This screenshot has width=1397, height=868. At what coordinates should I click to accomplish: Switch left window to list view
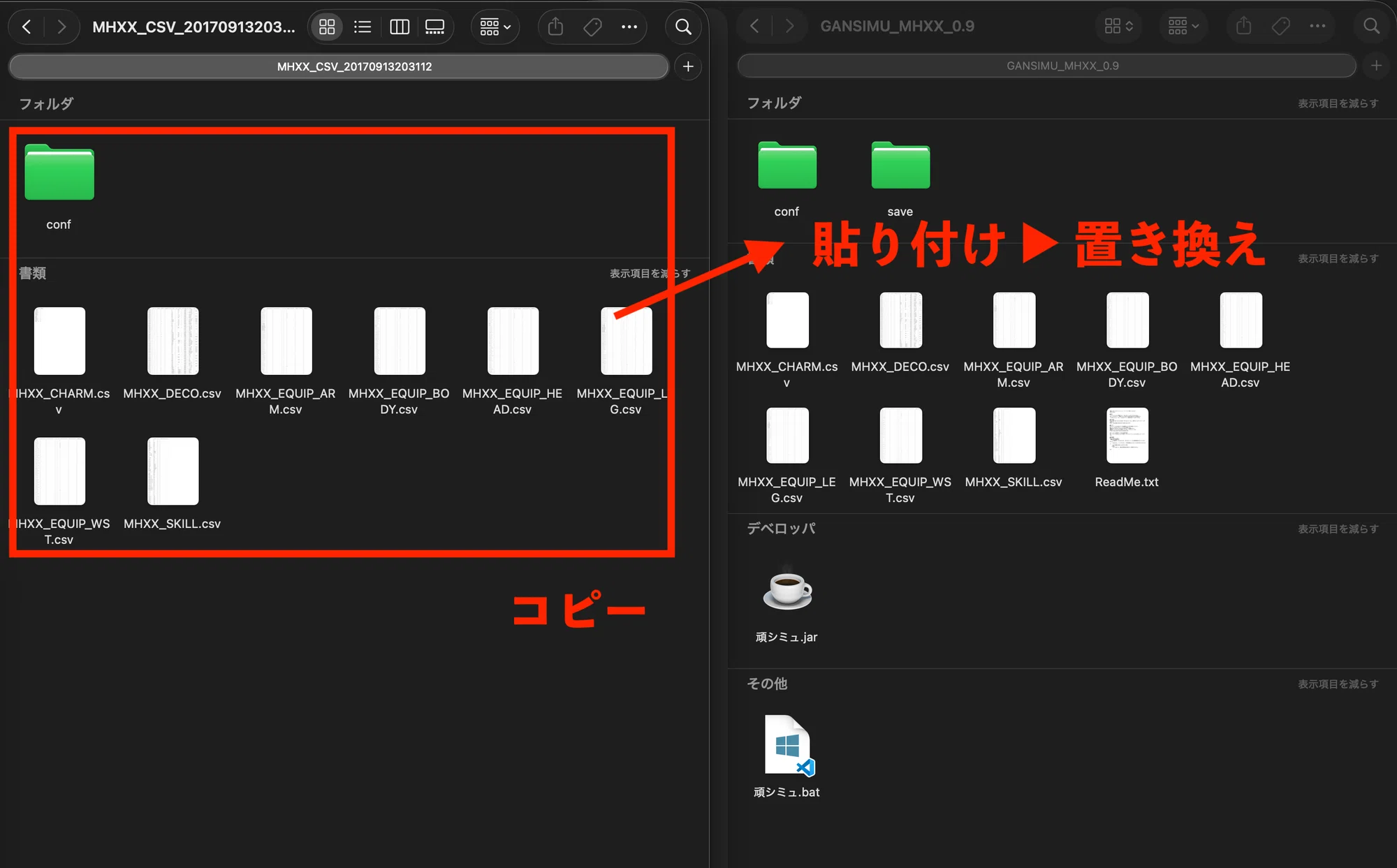[x=363, y=27]
